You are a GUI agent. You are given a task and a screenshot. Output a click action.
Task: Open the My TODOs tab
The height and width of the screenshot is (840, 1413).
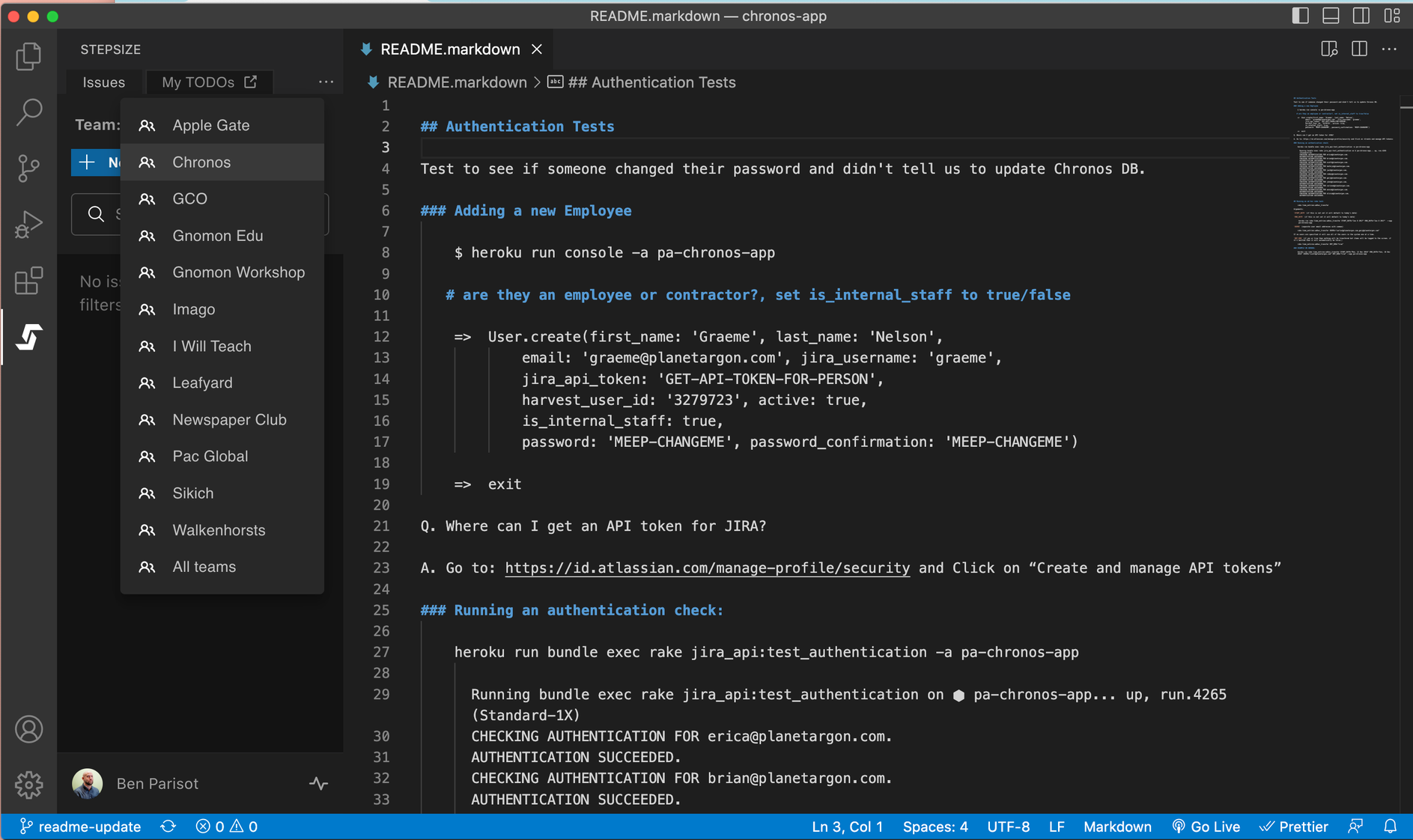click(210, 82)
